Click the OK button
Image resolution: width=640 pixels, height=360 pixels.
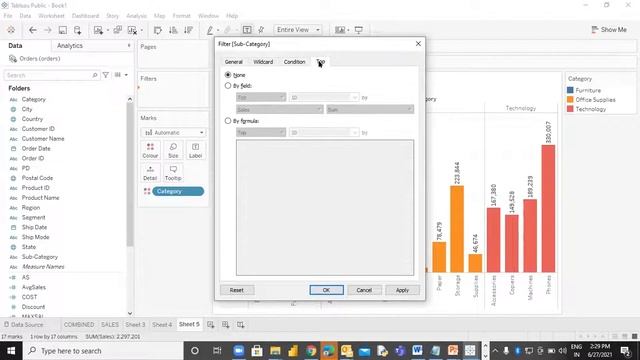(327, 290)
